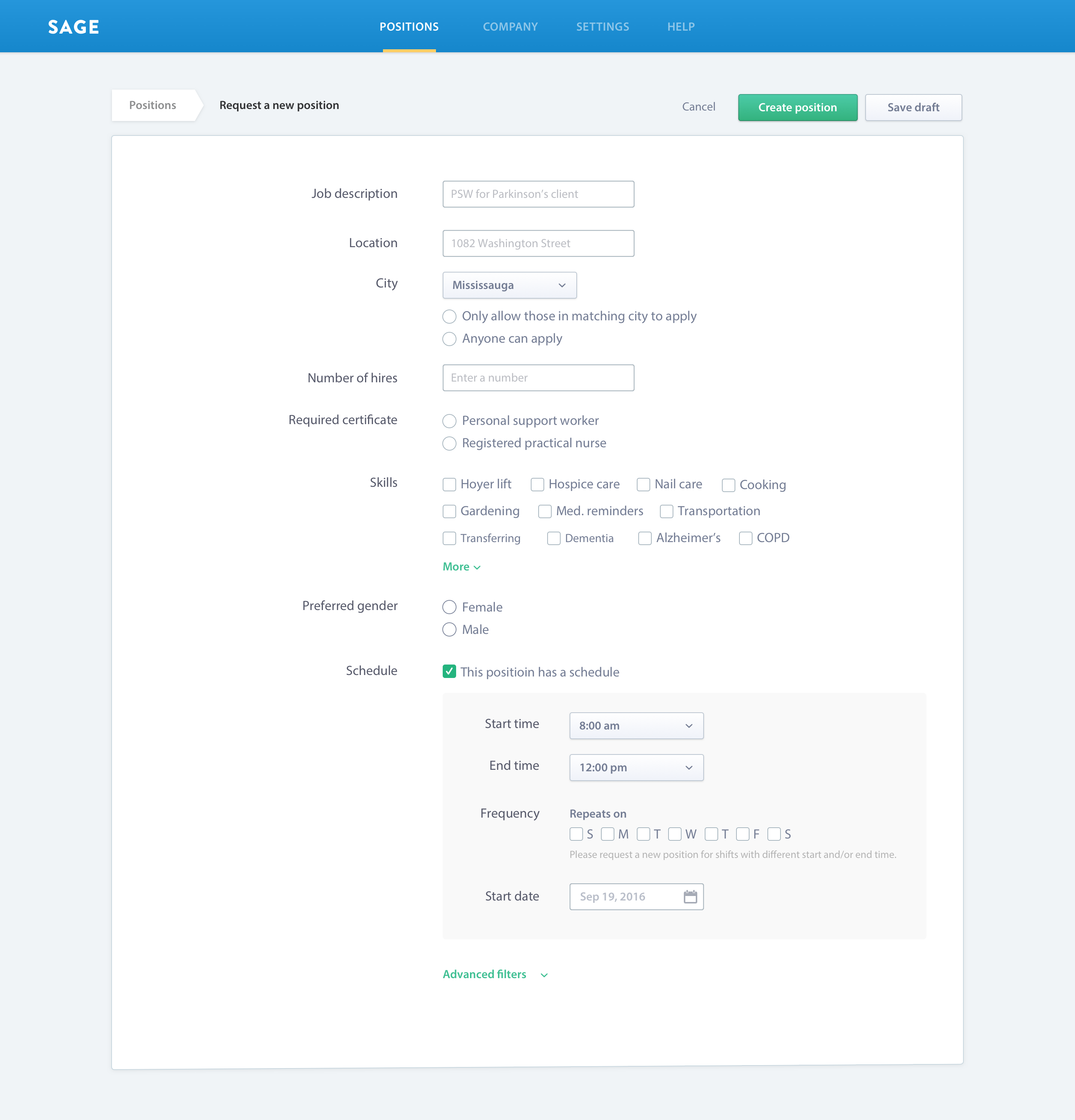Click the SAGE logo
The width and height of the screenshot is (1075, 1120).
74,27
